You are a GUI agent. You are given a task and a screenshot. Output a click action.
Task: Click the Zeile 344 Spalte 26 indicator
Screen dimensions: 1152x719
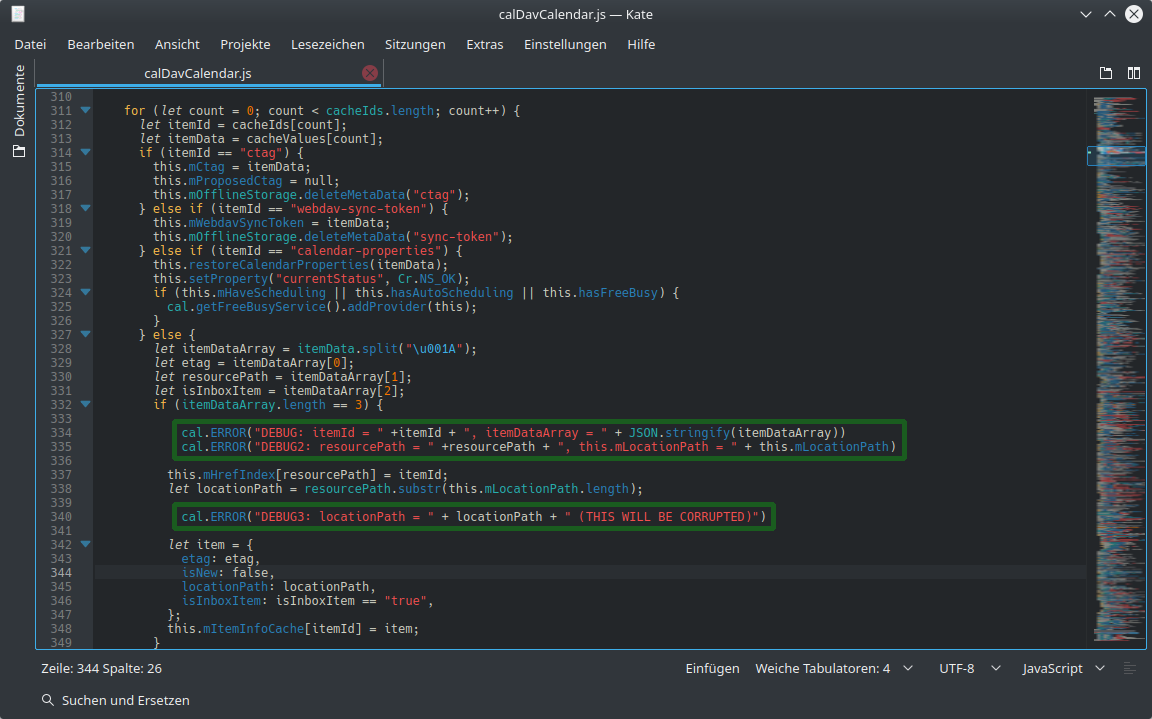(101, 668)
